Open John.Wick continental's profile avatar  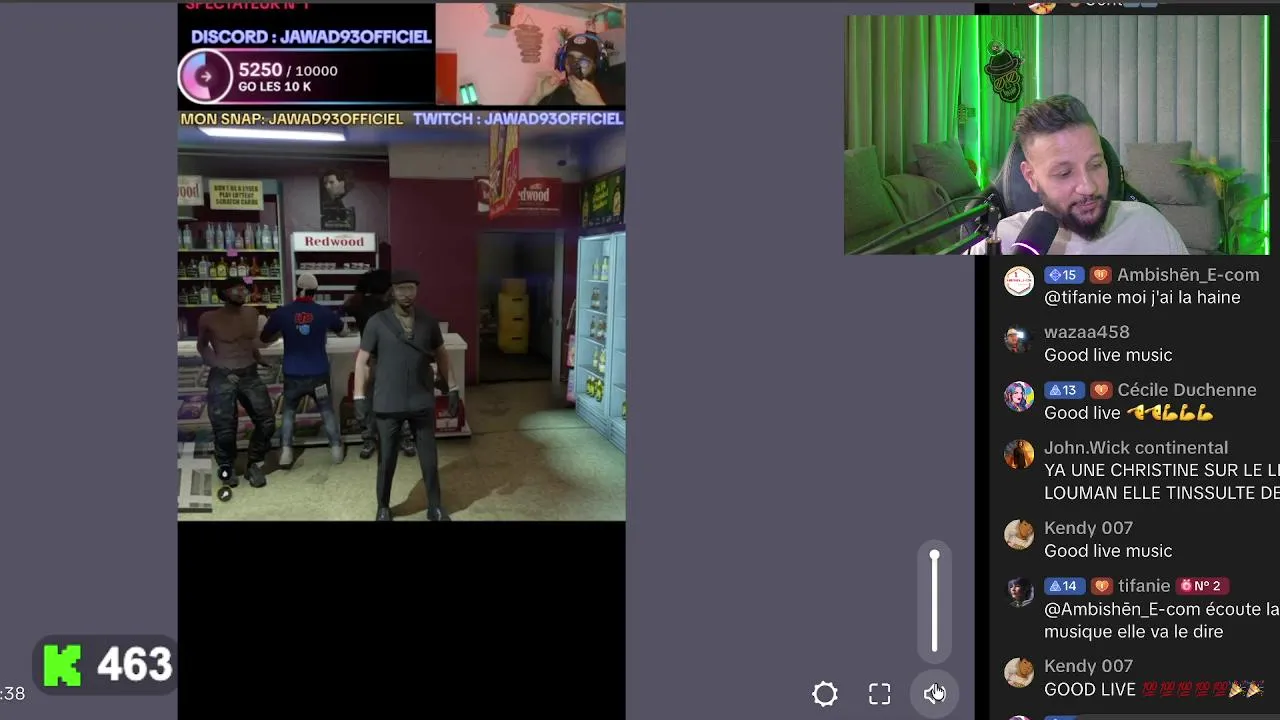tap(1019, 455)
